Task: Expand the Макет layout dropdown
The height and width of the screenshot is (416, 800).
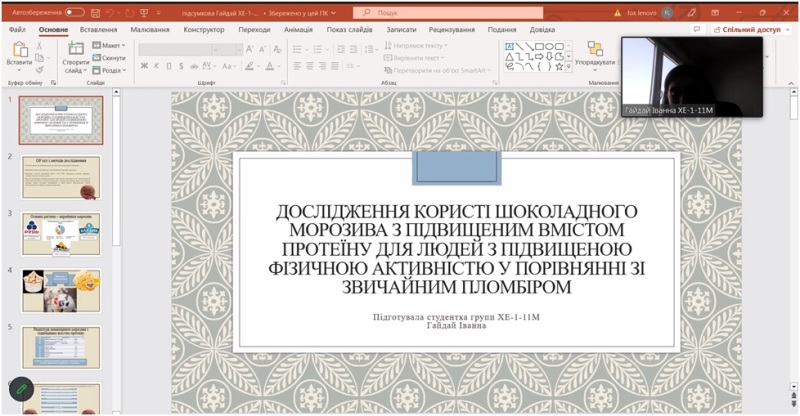Action: 111,46
